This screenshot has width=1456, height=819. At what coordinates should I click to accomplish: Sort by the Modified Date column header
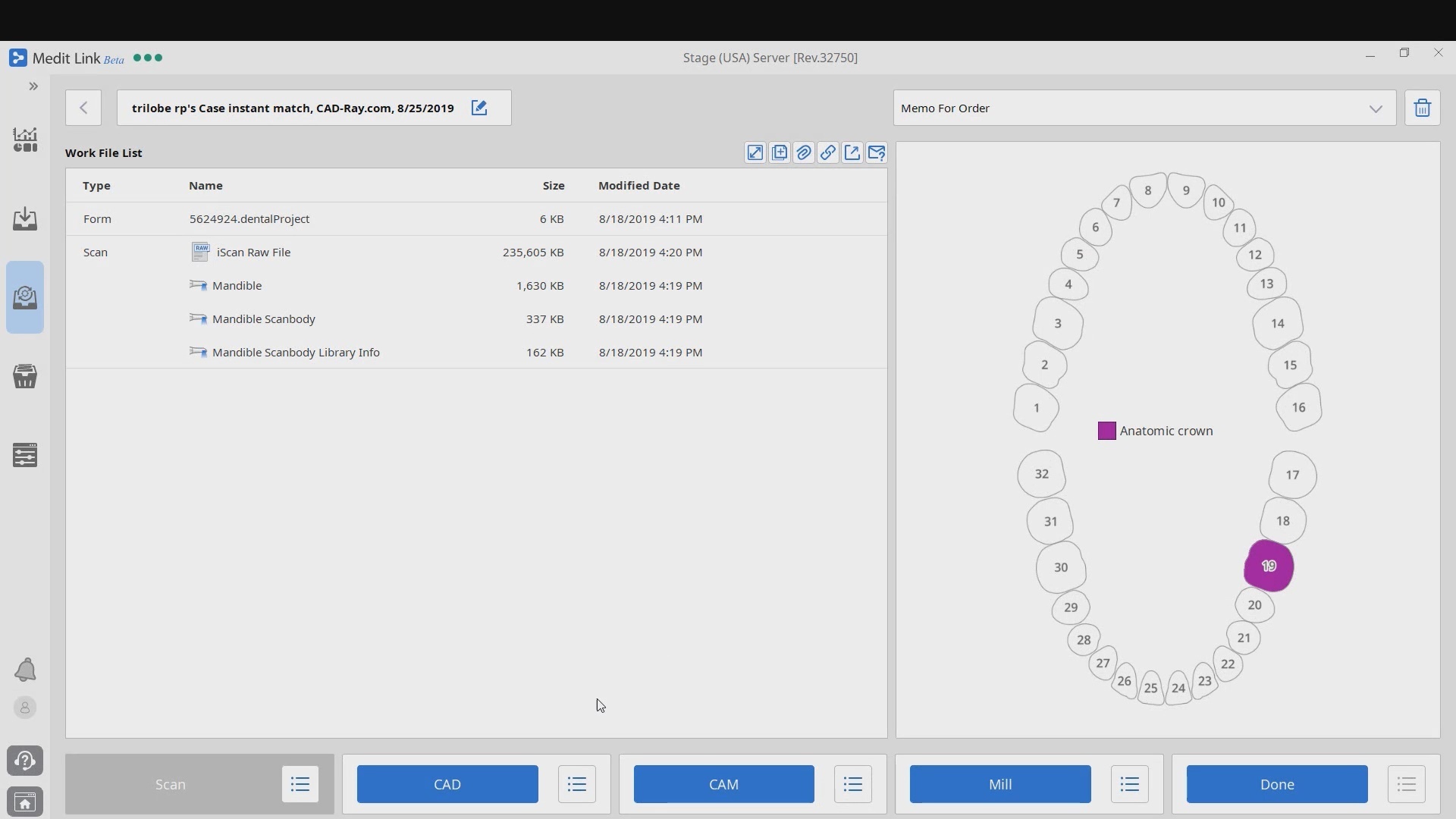tap(639, 186)
